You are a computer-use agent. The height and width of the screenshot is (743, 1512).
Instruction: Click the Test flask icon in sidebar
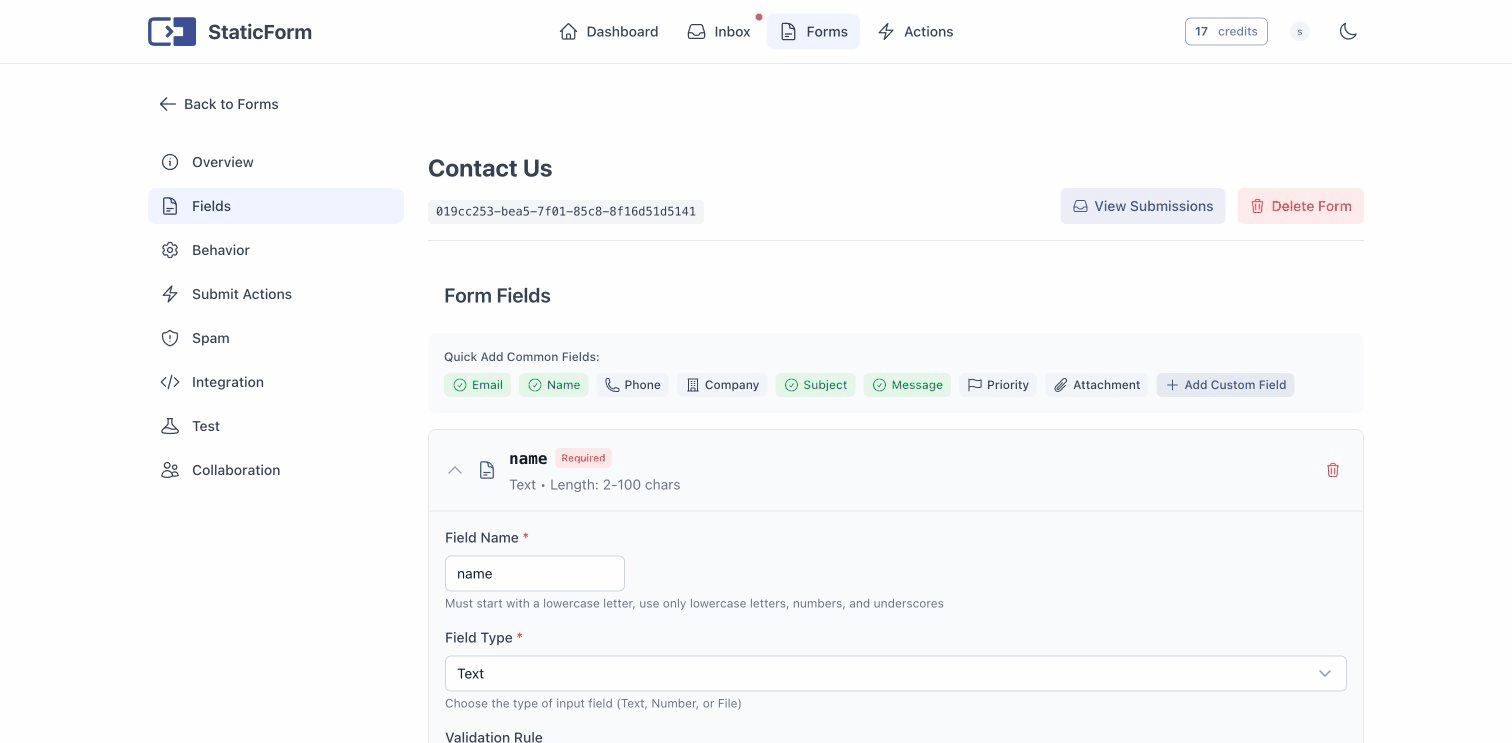[x=170, y=426]
